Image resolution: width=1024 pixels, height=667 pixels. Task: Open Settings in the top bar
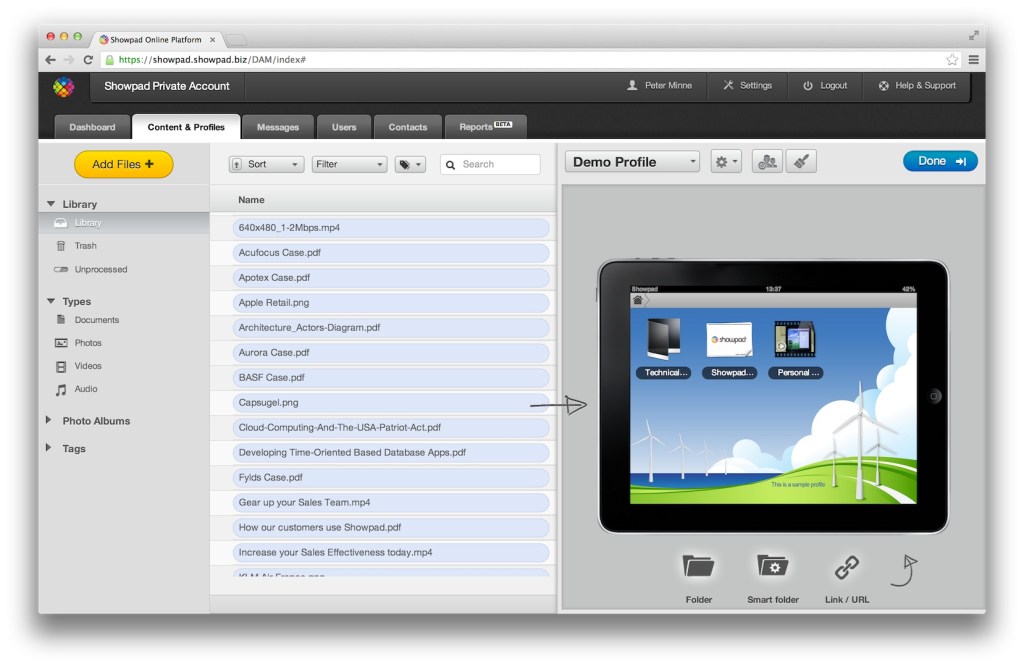pos(748,86)
